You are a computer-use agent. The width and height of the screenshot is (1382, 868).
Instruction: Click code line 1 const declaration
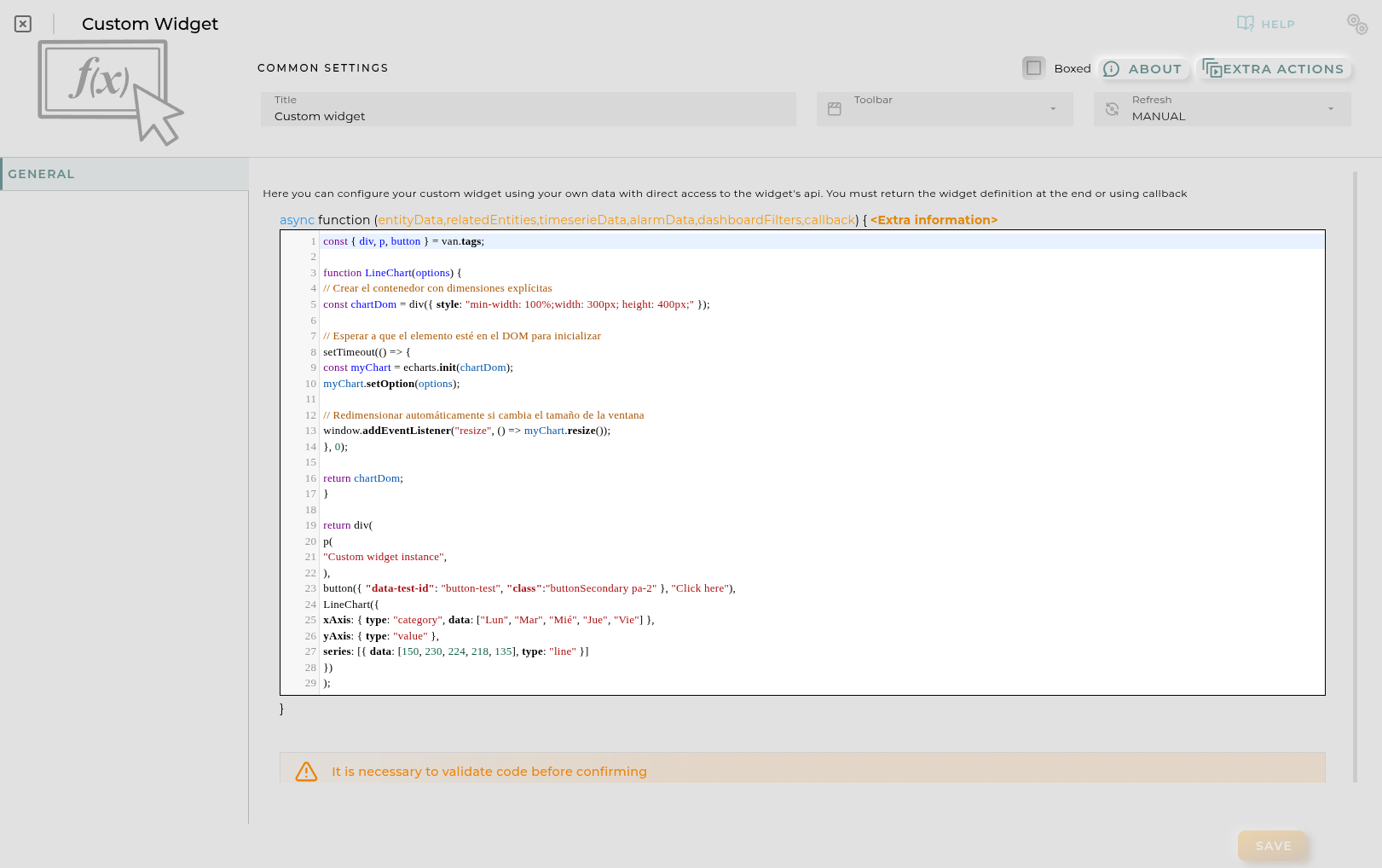coord(403,241)
